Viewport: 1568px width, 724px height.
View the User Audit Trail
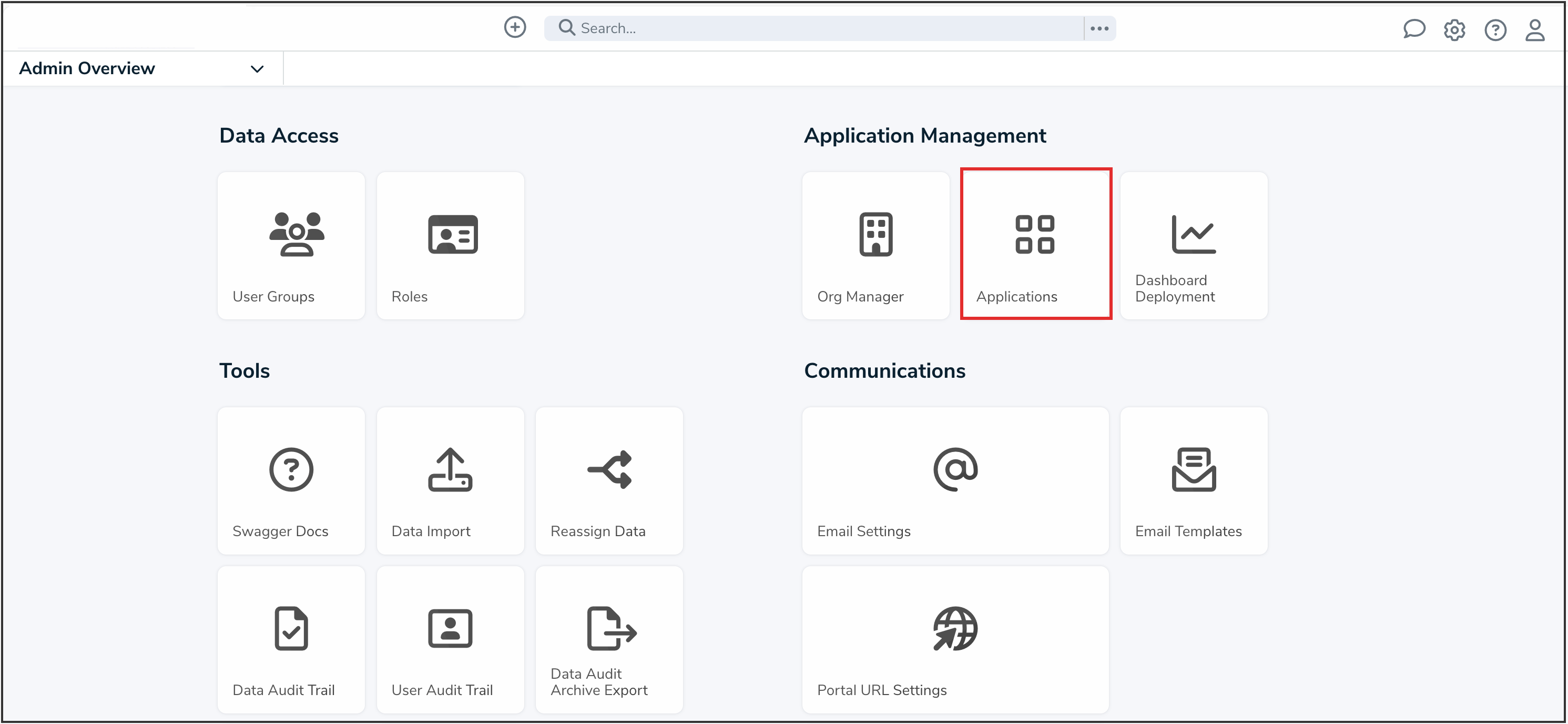point(450,639)
